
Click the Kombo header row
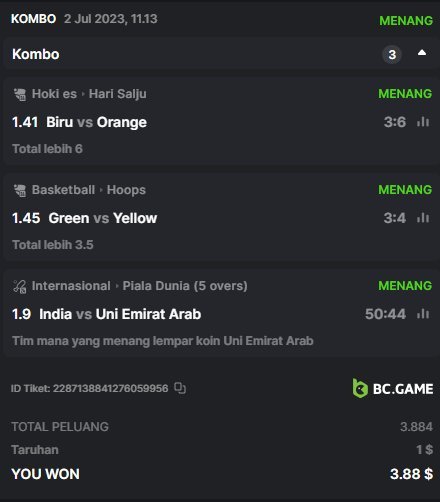point(220,54)
